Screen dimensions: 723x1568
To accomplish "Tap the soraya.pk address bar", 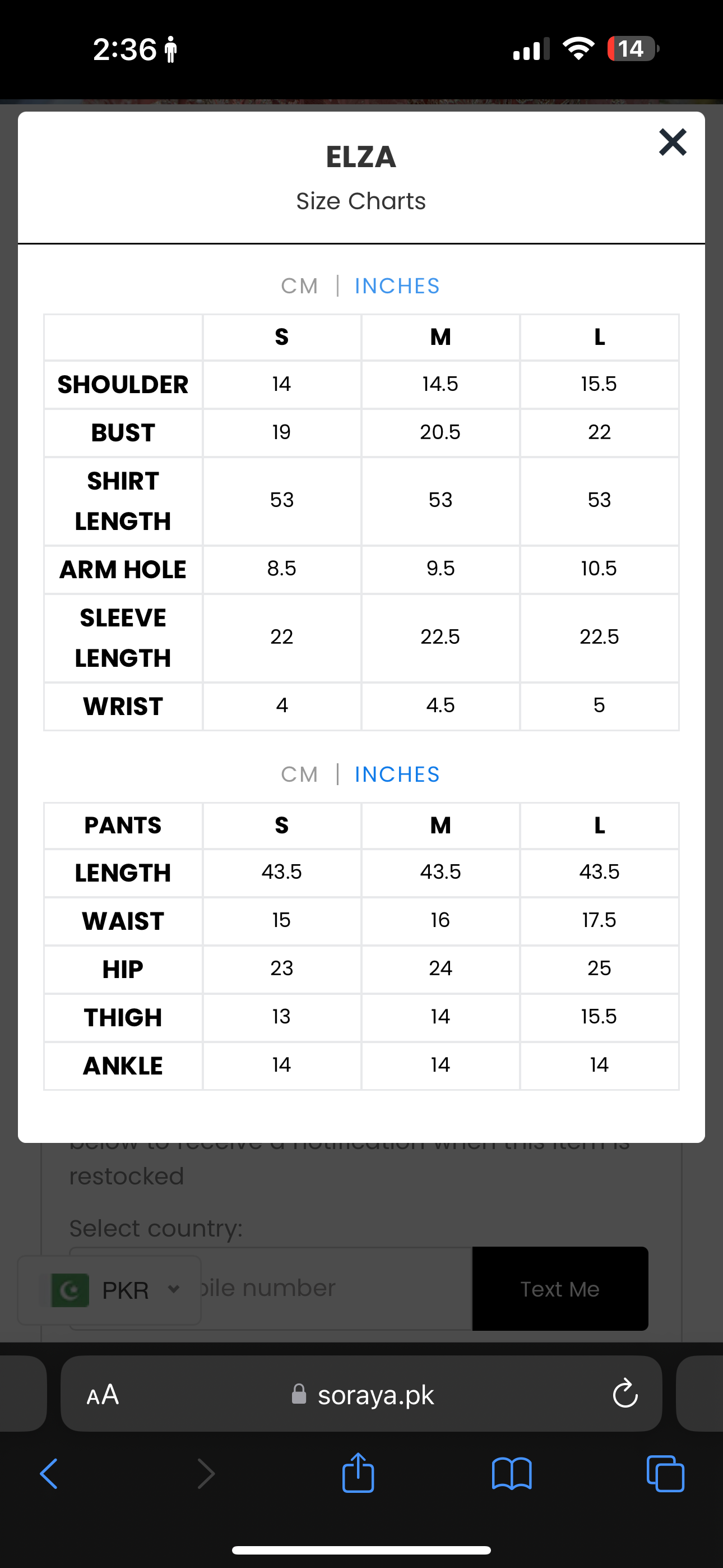I will (x=376, y=1395).
